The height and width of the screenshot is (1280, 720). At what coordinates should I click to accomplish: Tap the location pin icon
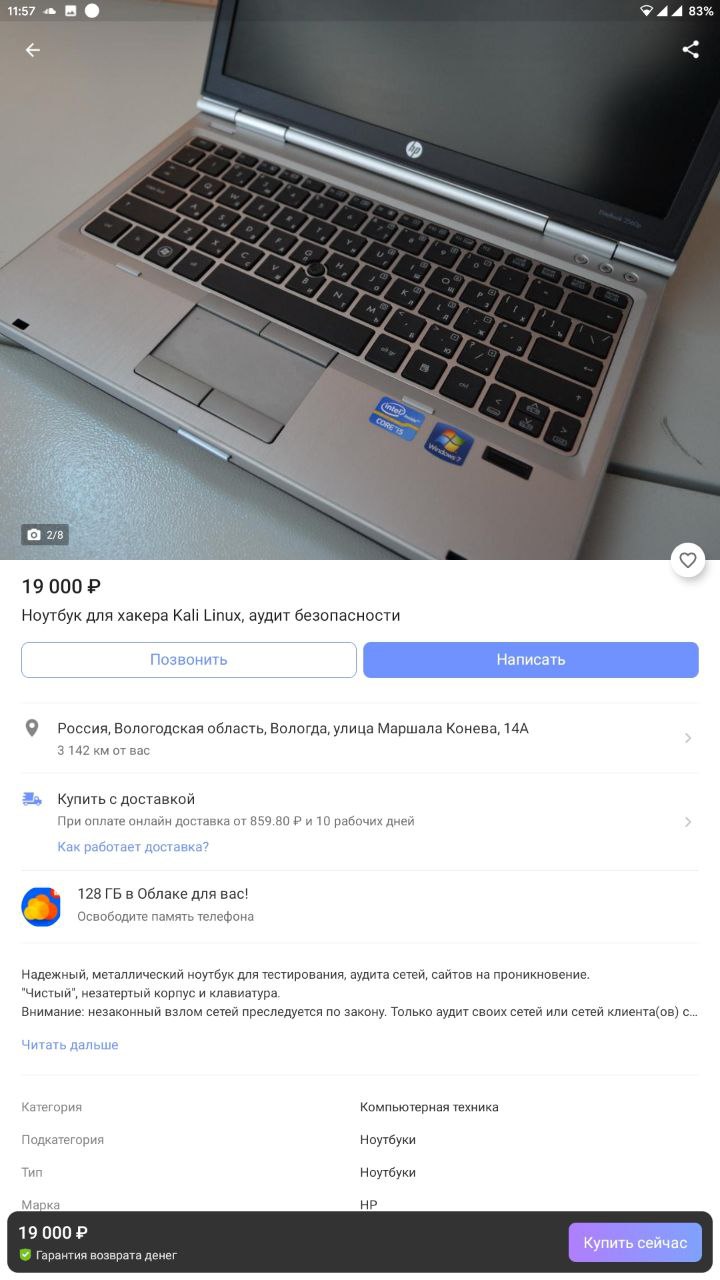[x=32, y=728]
